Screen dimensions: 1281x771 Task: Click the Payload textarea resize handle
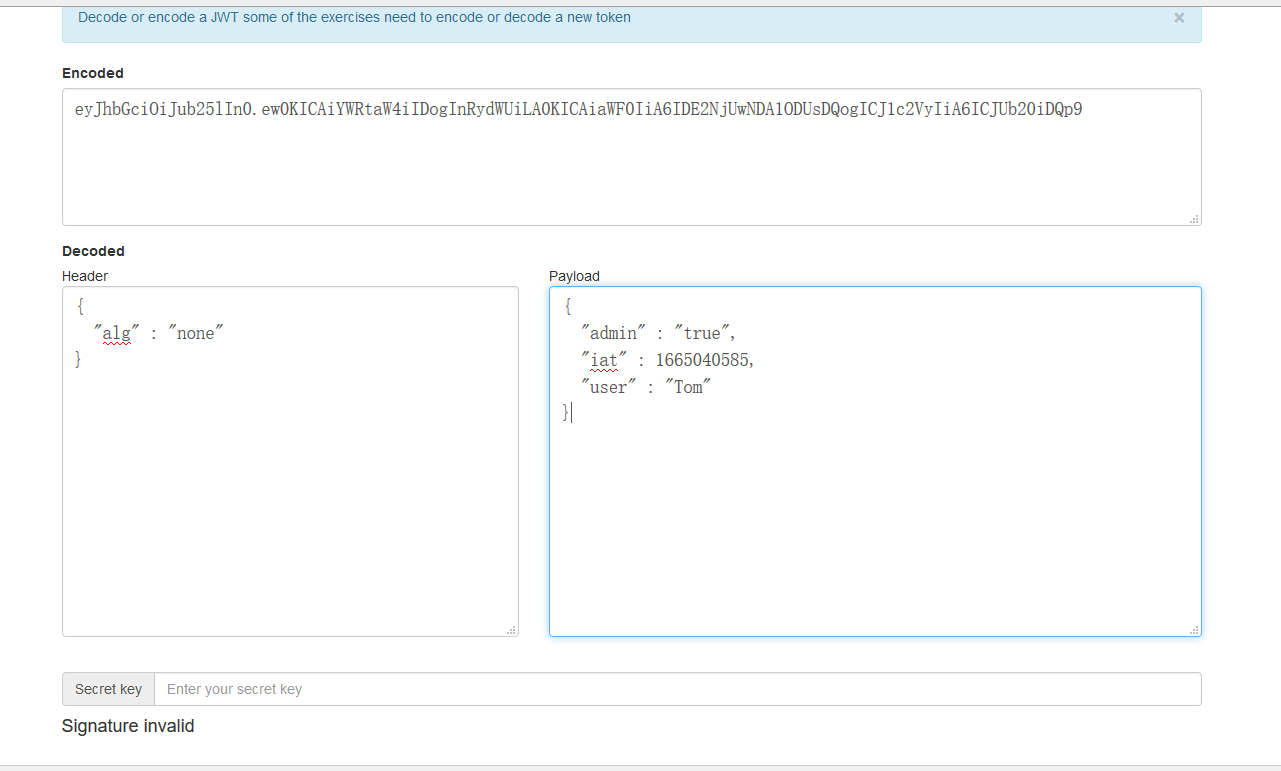pyautogui.click(x=1194, y=630)
